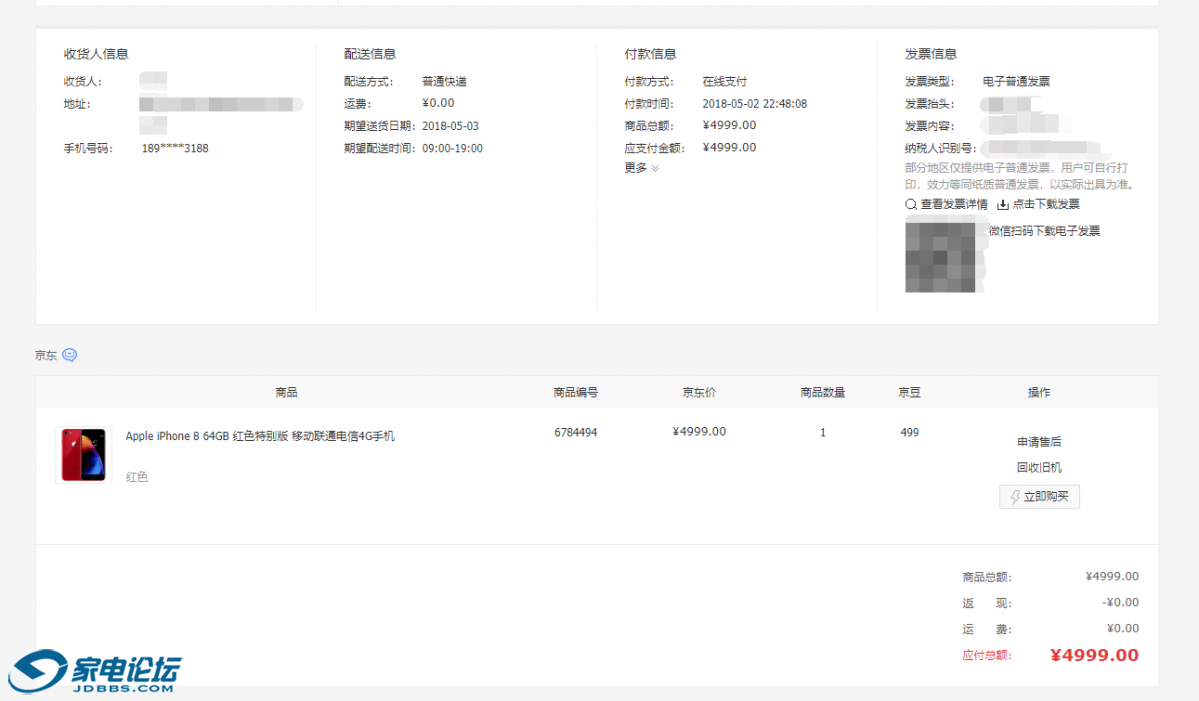The width and height of the screenshot is (1199, 701).
Task: Expand 更多 under payment information
Action: [x=641, y=168]
